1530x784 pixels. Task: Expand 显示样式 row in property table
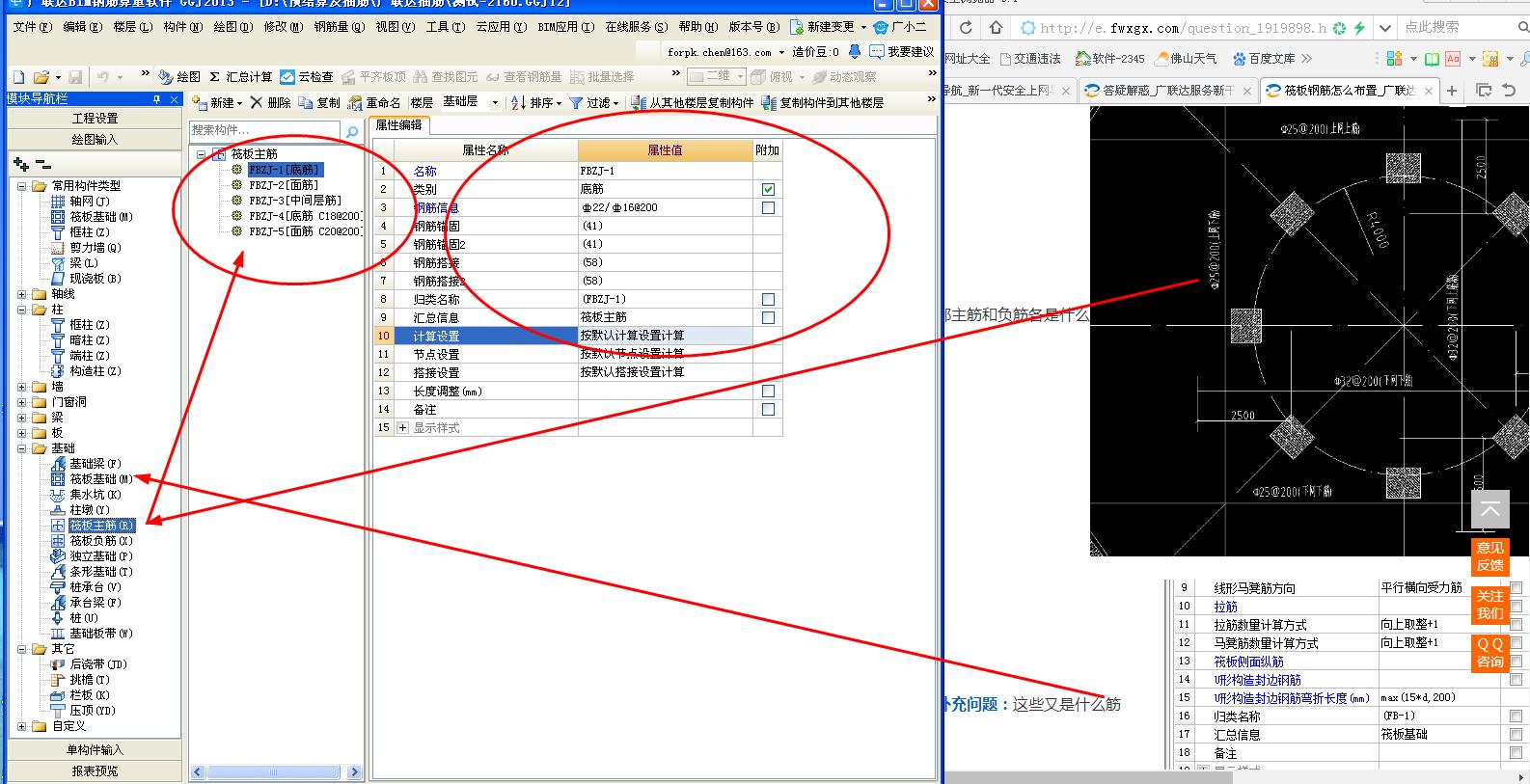tap(403, 427)
